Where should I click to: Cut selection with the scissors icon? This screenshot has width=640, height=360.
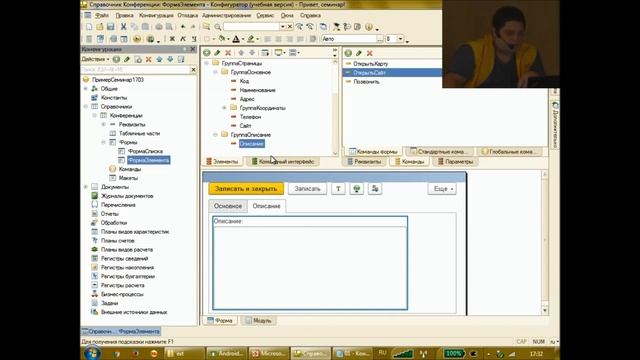click(x=123, y=27)
